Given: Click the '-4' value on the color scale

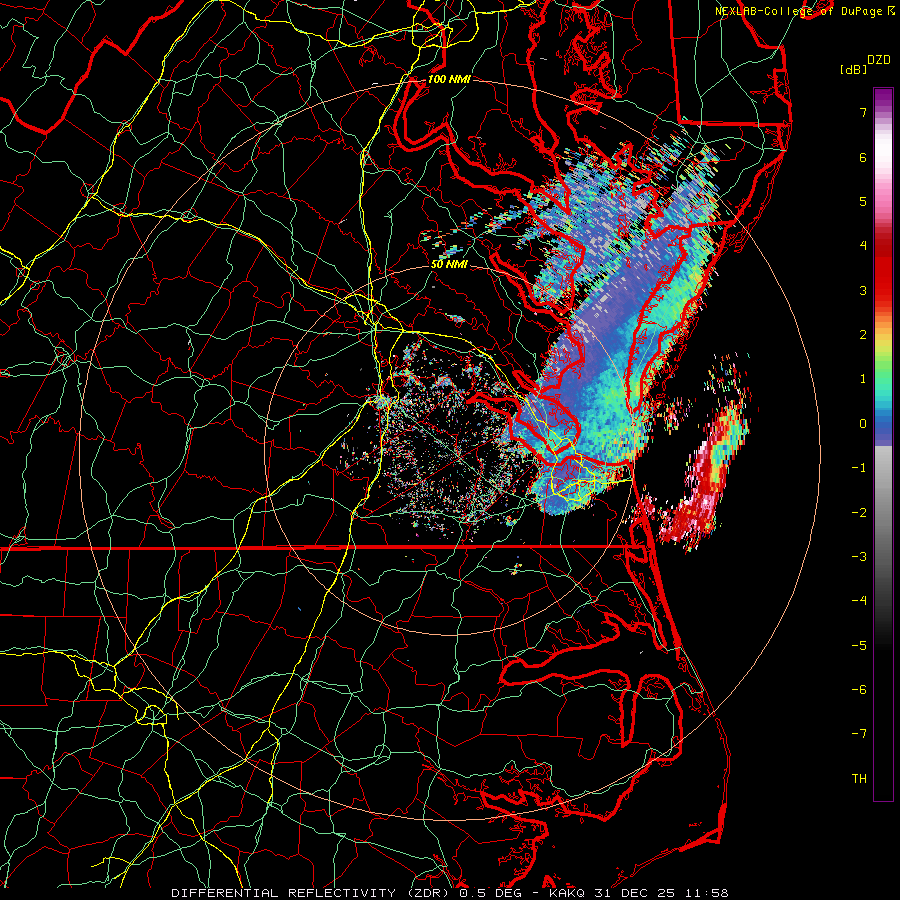Looking at the screenshot, I should click(859, 601).
